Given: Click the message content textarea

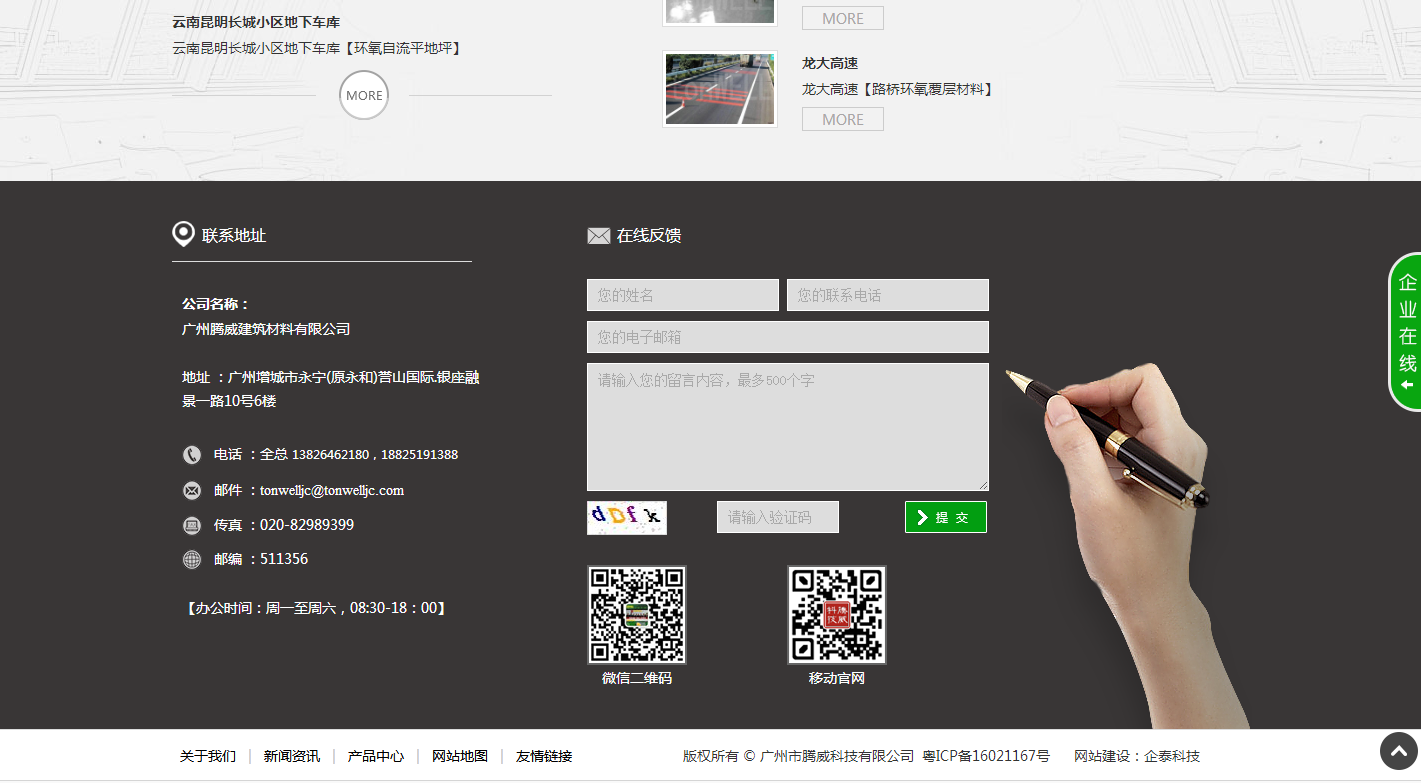Looking at the screenshot, I should 787,426.
